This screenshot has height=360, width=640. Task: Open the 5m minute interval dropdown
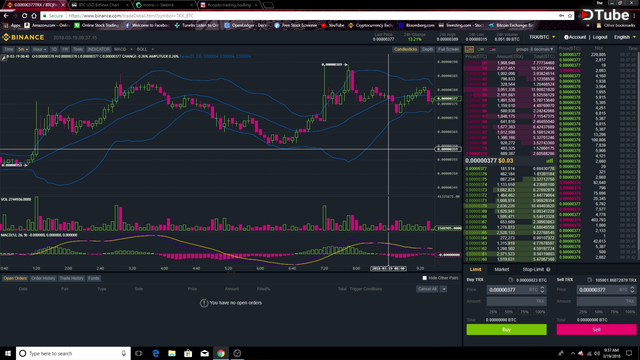pos(23,49)
